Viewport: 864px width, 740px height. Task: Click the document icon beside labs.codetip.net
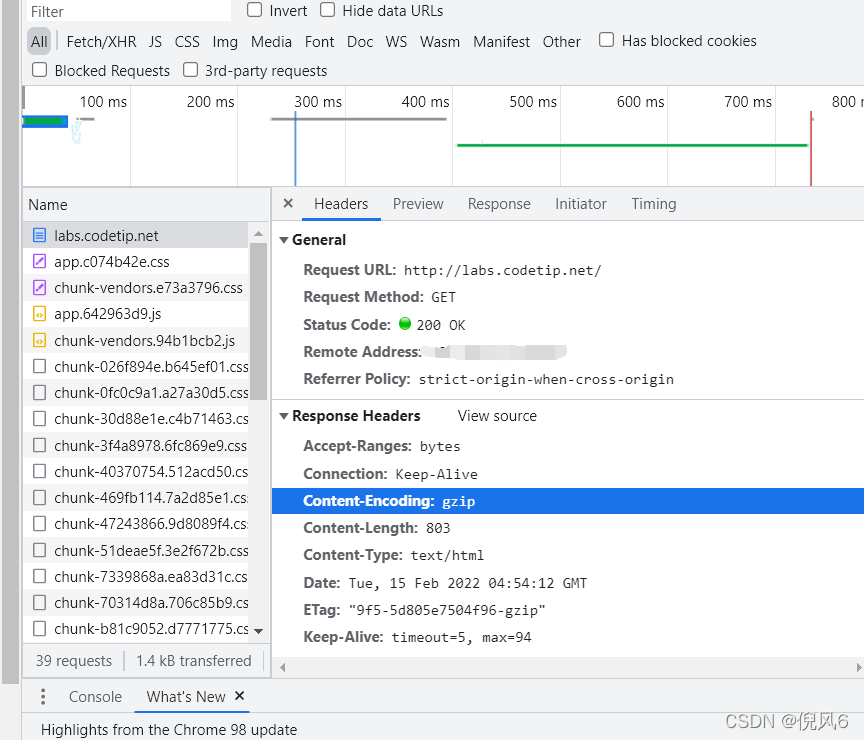pyautogui.click(x=39, y=235)
